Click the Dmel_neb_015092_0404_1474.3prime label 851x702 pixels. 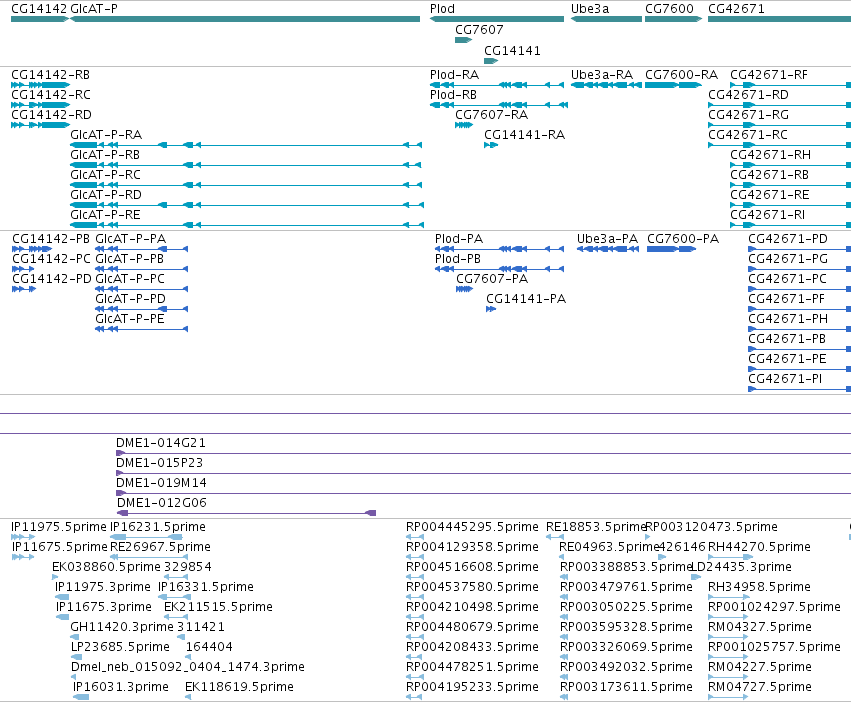click(188, 667)
